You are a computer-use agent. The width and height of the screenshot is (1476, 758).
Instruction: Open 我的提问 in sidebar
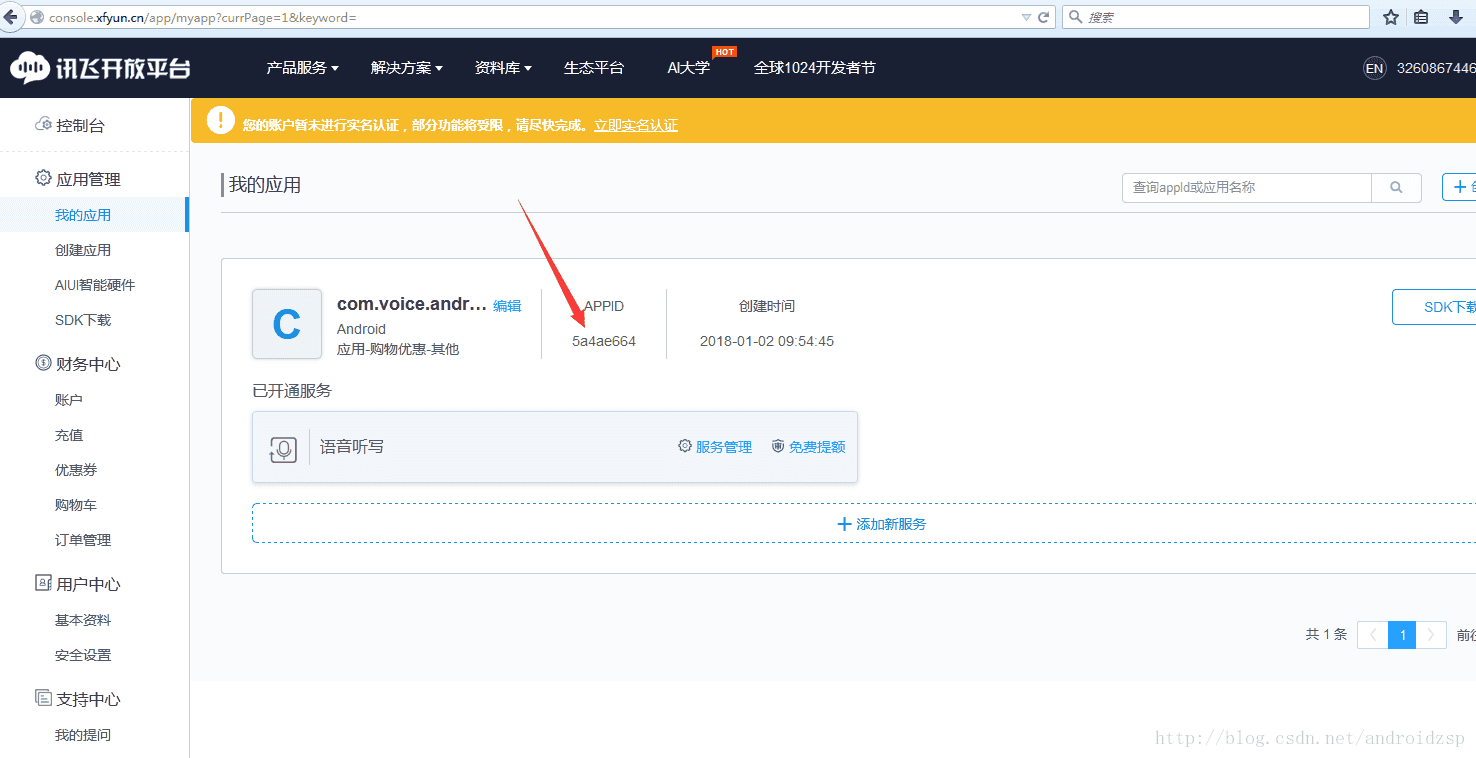(x=83, y=735)
